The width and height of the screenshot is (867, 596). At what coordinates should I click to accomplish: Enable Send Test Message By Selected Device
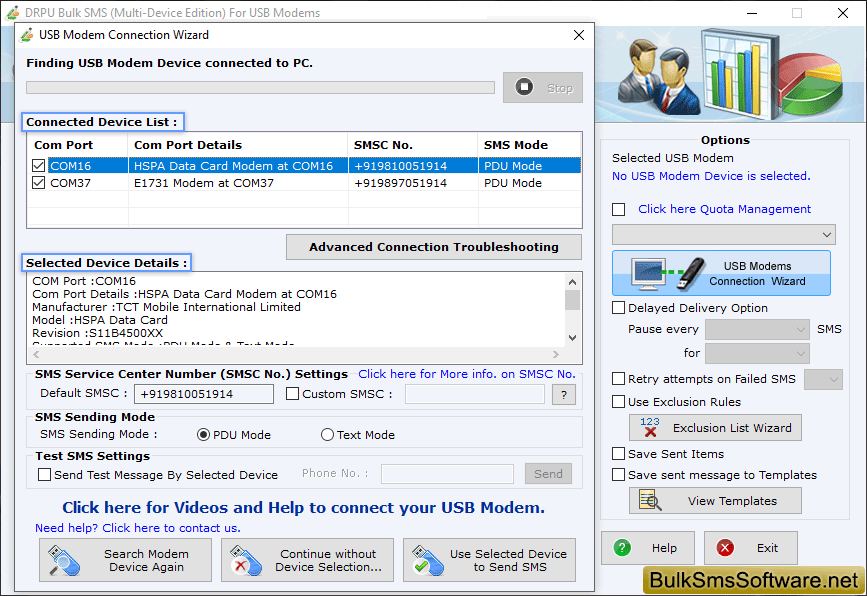click(44, 474)
